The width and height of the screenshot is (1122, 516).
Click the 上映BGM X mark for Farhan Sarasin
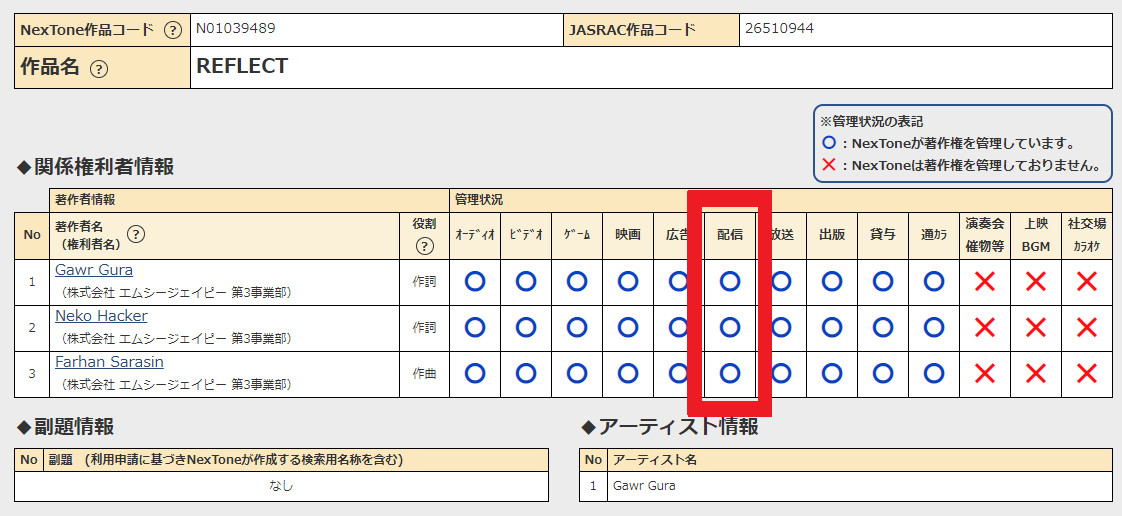[1035, 373]
